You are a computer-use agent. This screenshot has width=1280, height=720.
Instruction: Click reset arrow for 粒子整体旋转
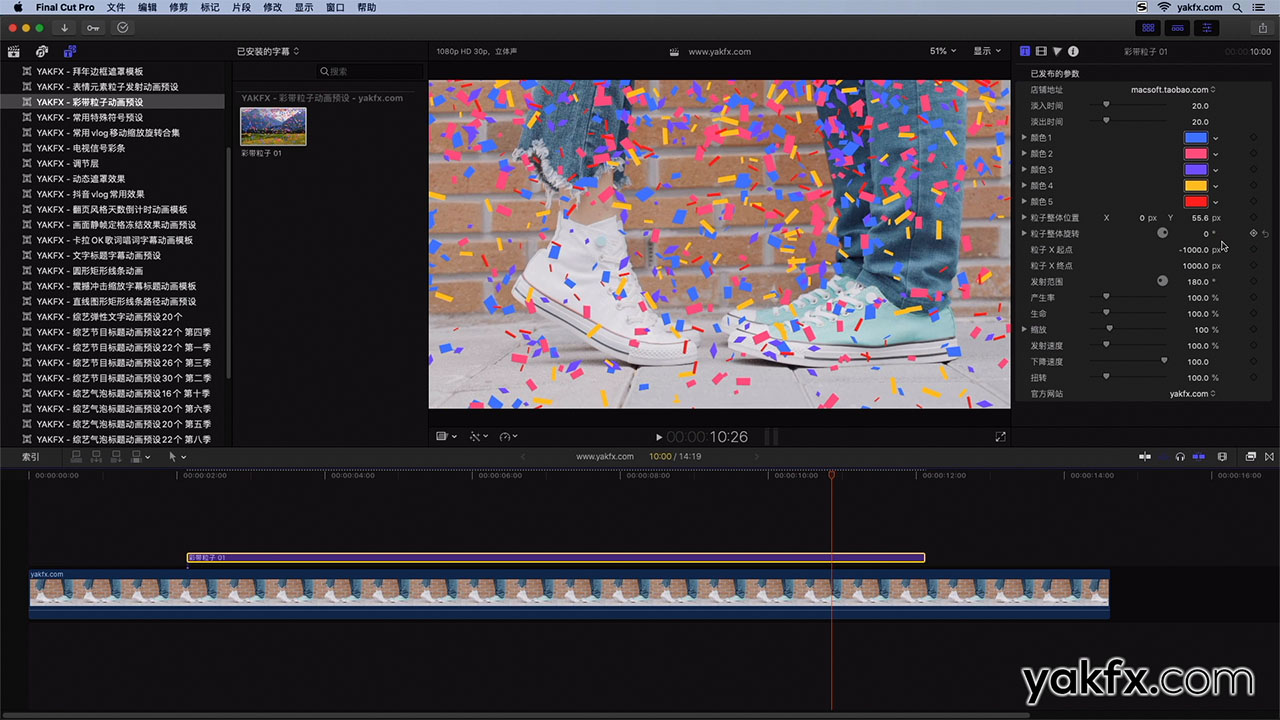point(1266,234)
